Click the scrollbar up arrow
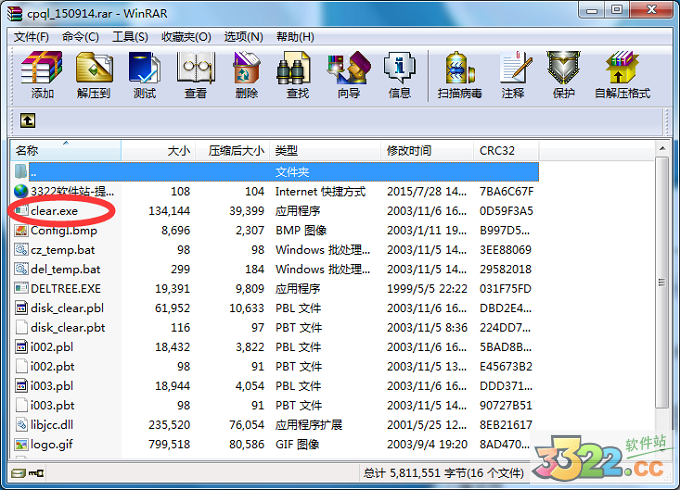 coord(662,148)
